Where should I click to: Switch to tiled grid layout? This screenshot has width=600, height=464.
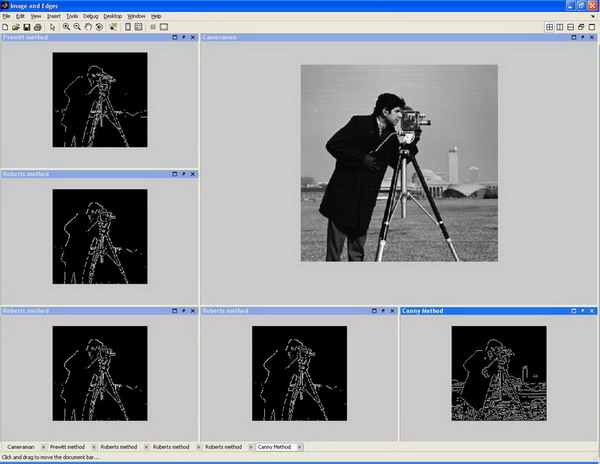(x=549, y=27)
